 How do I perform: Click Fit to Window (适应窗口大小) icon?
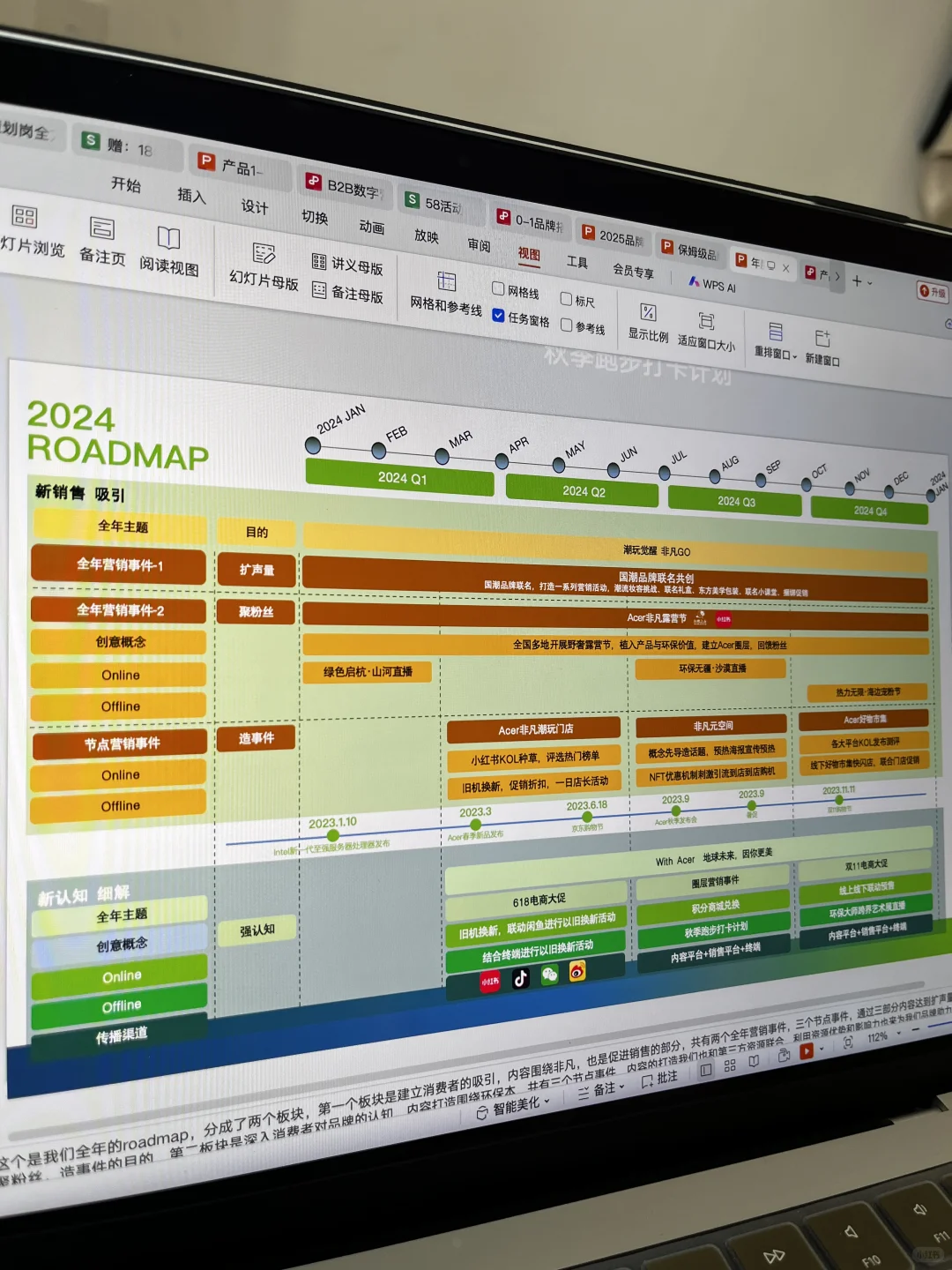pyautogui.click(x=706, y=321)
